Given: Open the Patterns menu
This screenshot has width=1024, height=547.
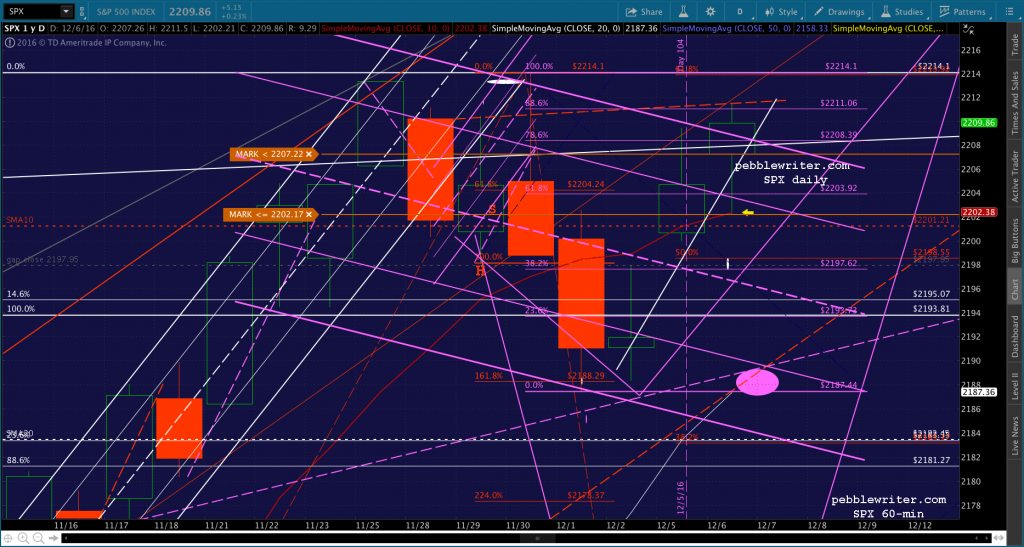Looking at the screenshot, I should pyautogui.click(x=962, y=12).
